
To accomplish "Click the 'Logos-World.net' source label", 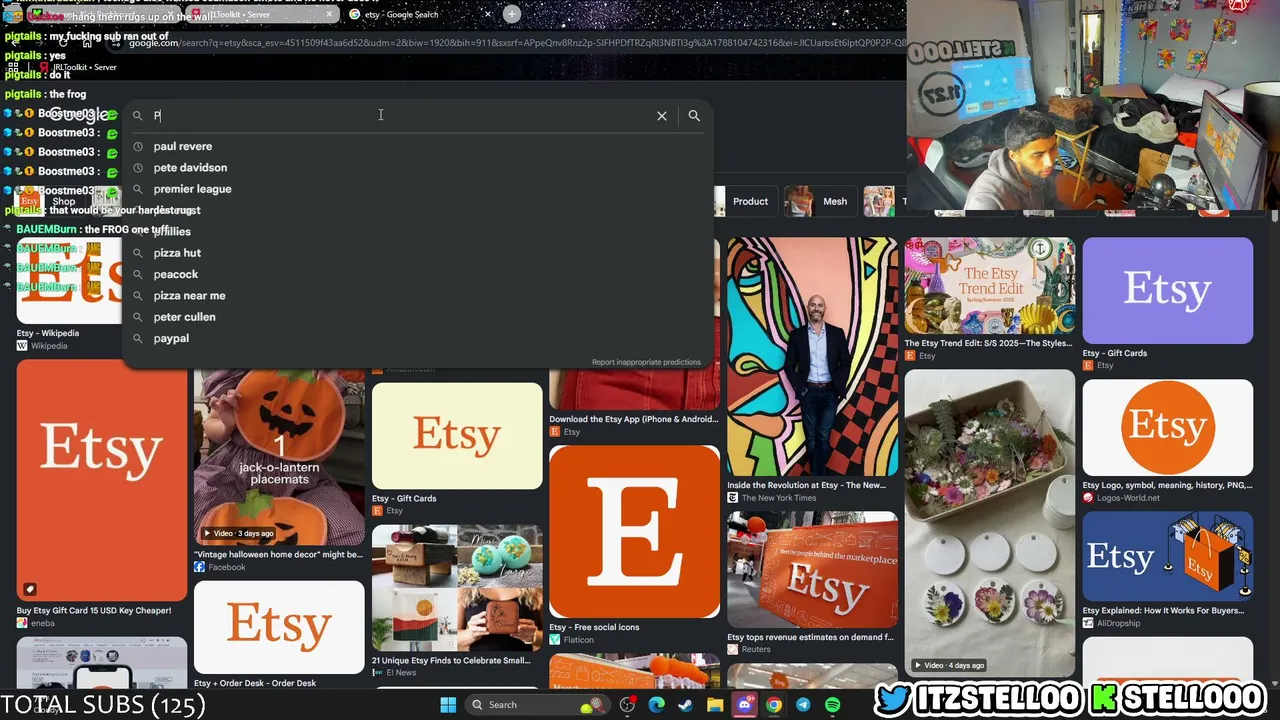I will (1128, 498).
